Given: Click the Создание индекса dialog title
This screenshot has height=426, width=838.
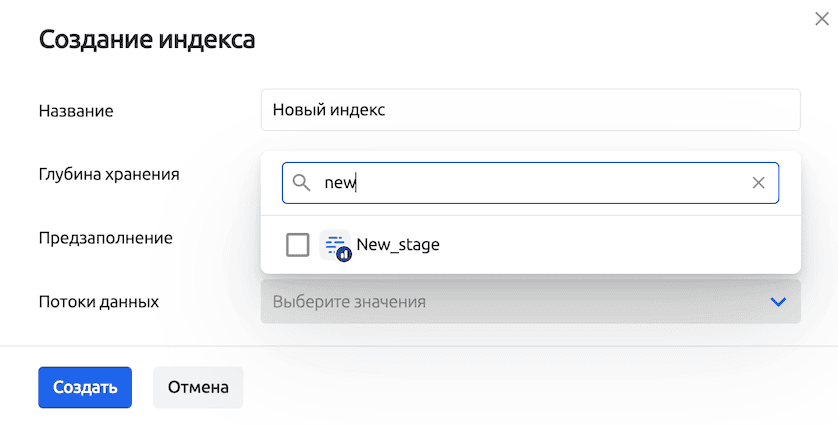Looking at the screenshot, I should (x=147, y=40).
